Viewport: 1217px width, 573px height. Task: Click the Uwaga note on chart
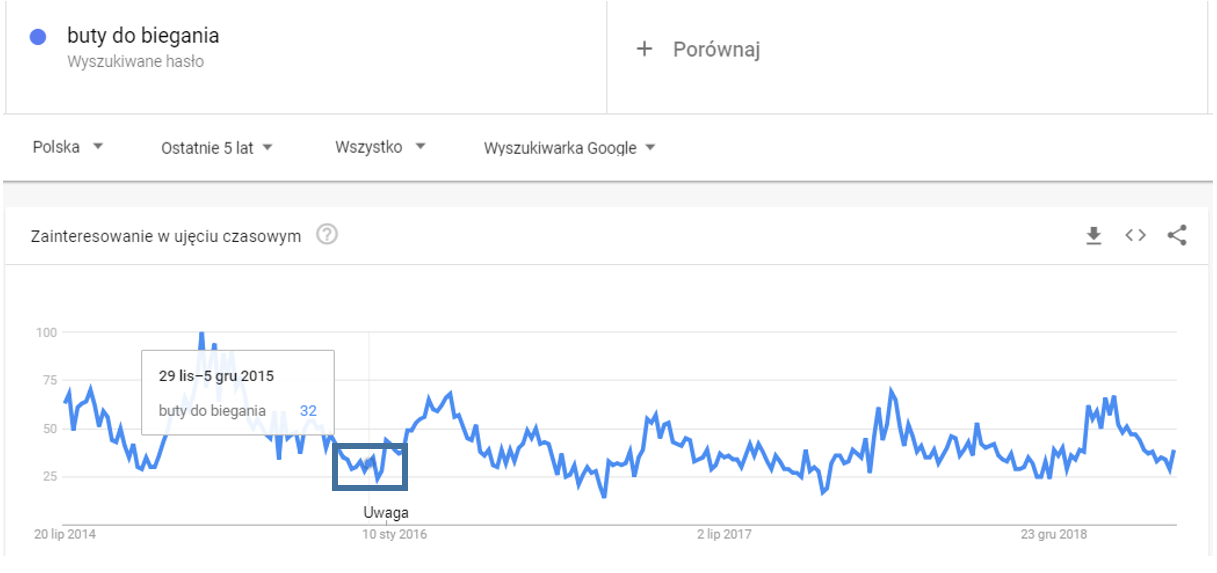(x=385, y=513)
